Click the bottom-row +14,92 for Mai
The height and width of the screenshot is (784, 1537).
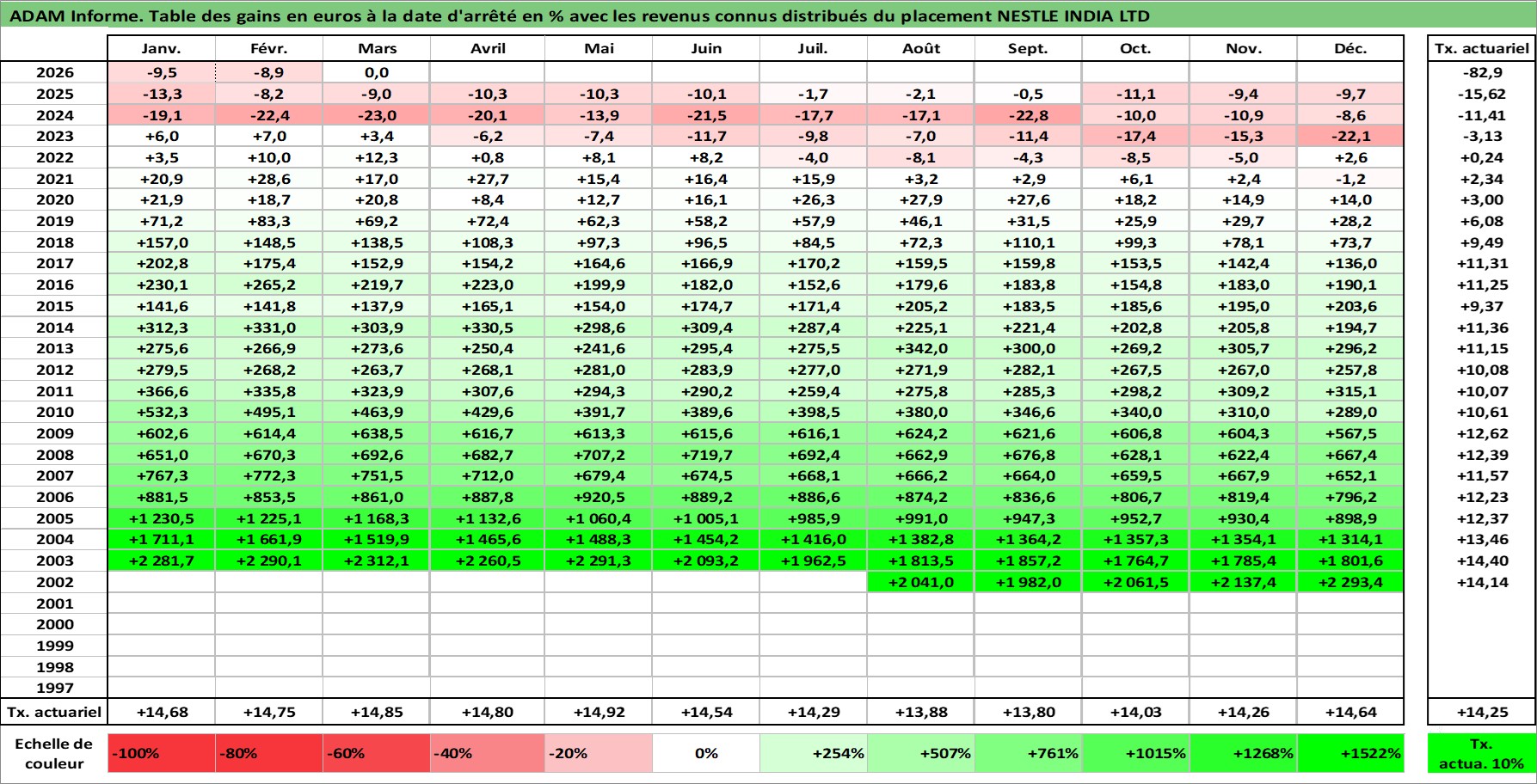coord(599,712)
